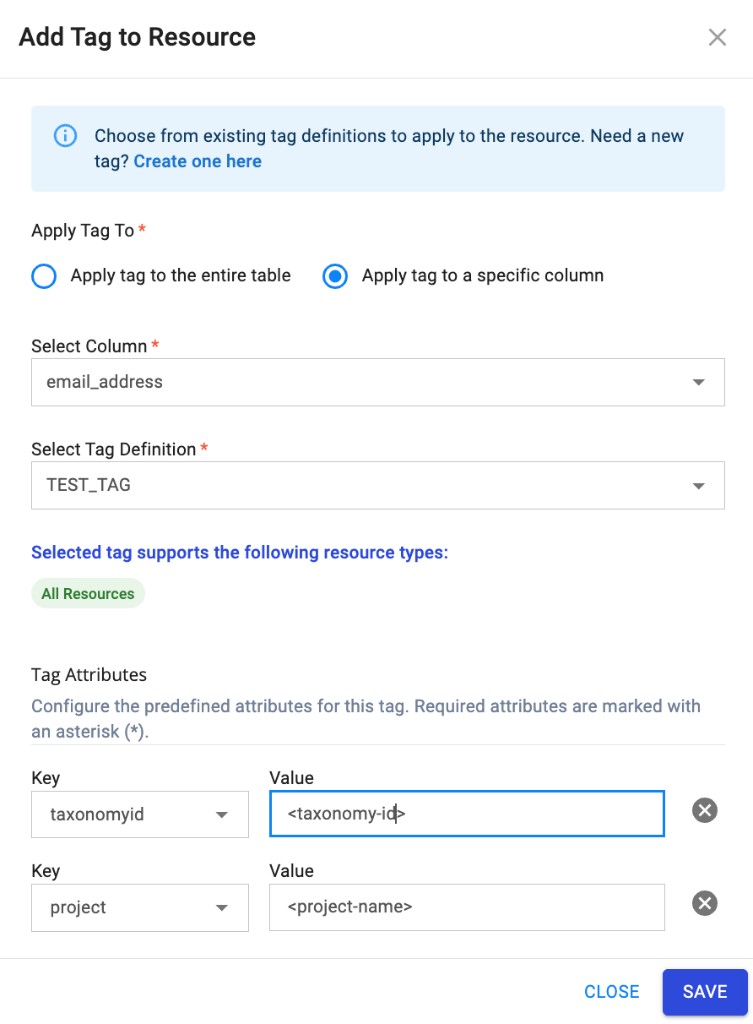Click the project-name Value input field

[467, 907]
